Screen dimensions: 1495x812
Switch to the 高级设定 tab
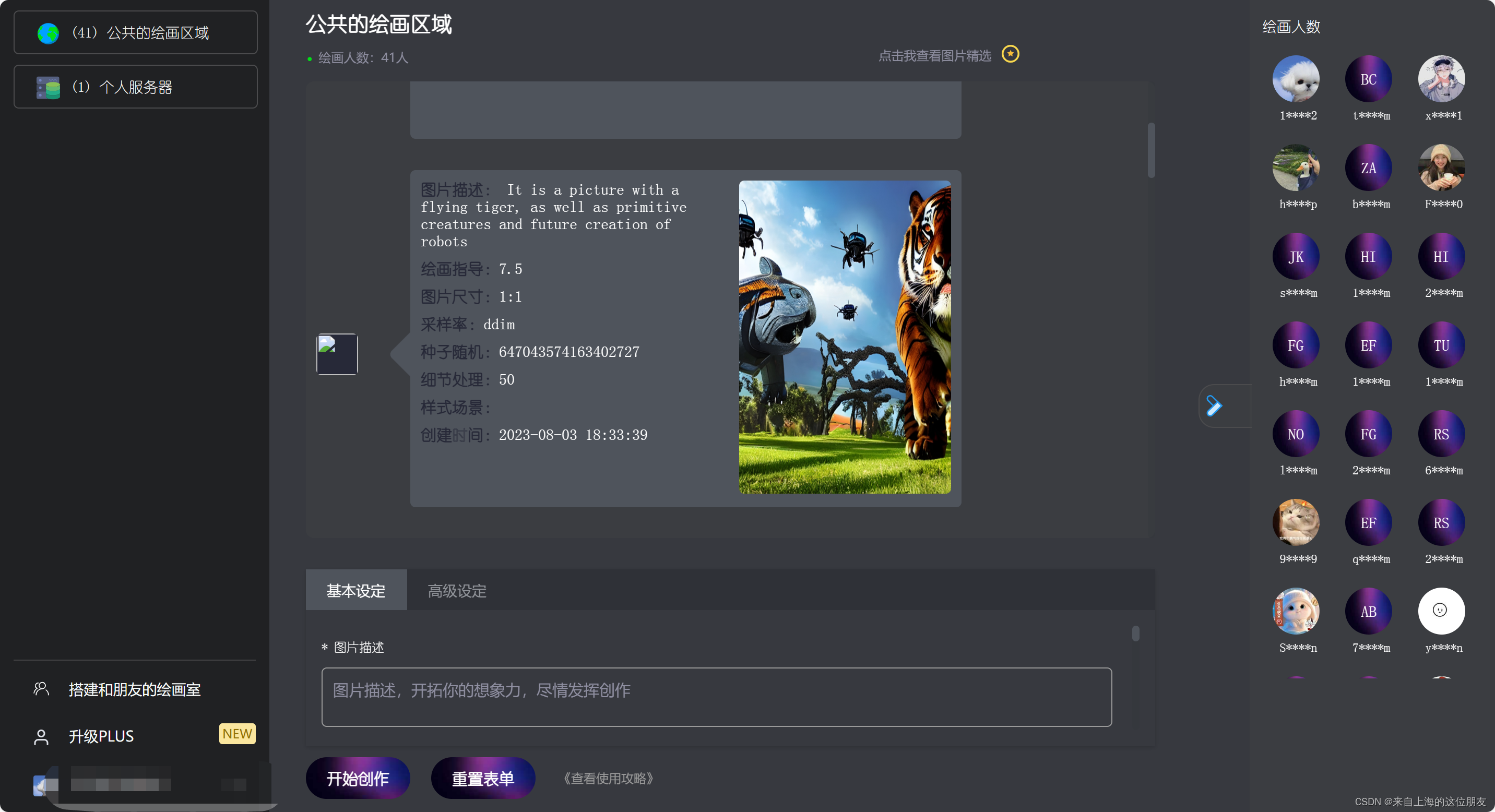(x=456, y=590)
